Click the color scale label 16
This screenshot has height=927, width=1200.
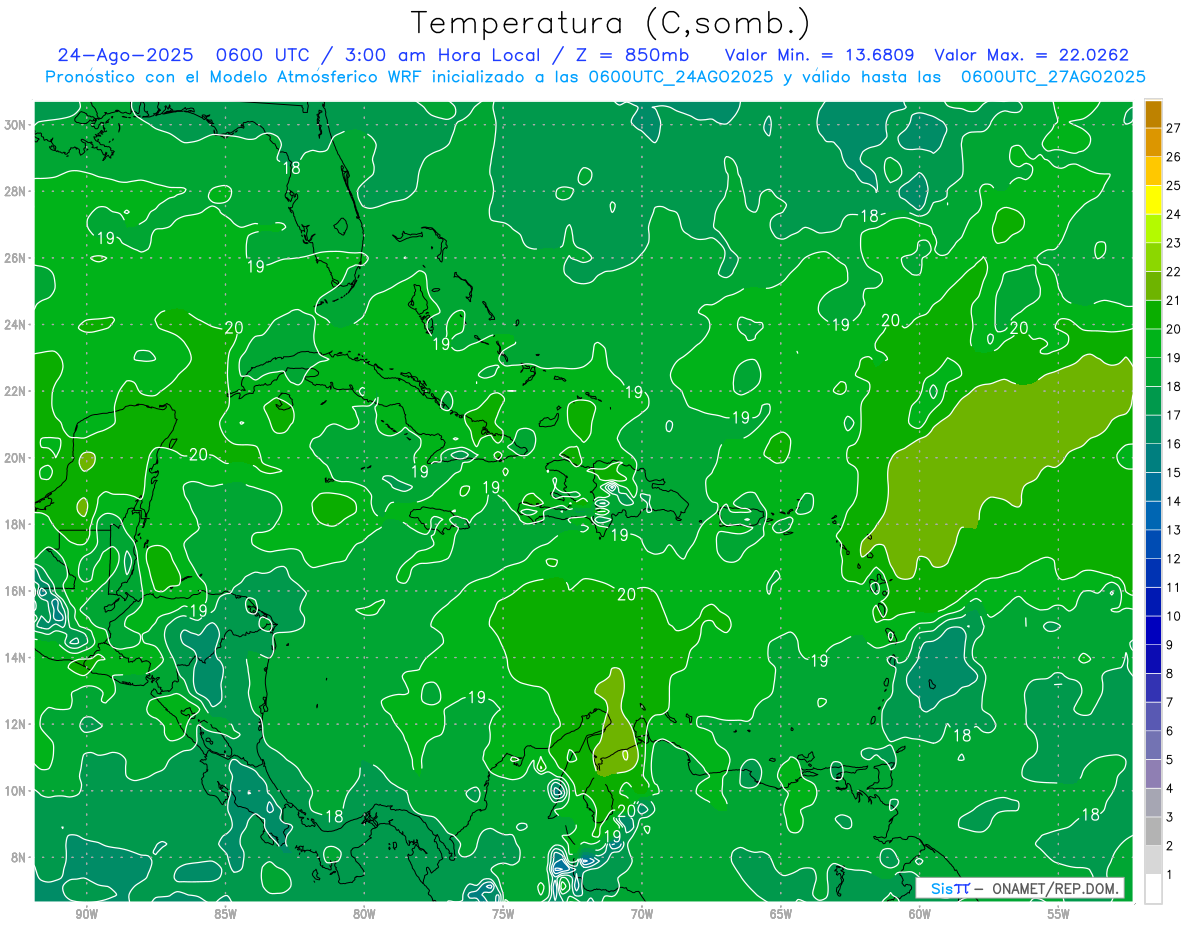[x=1173, y=444]
